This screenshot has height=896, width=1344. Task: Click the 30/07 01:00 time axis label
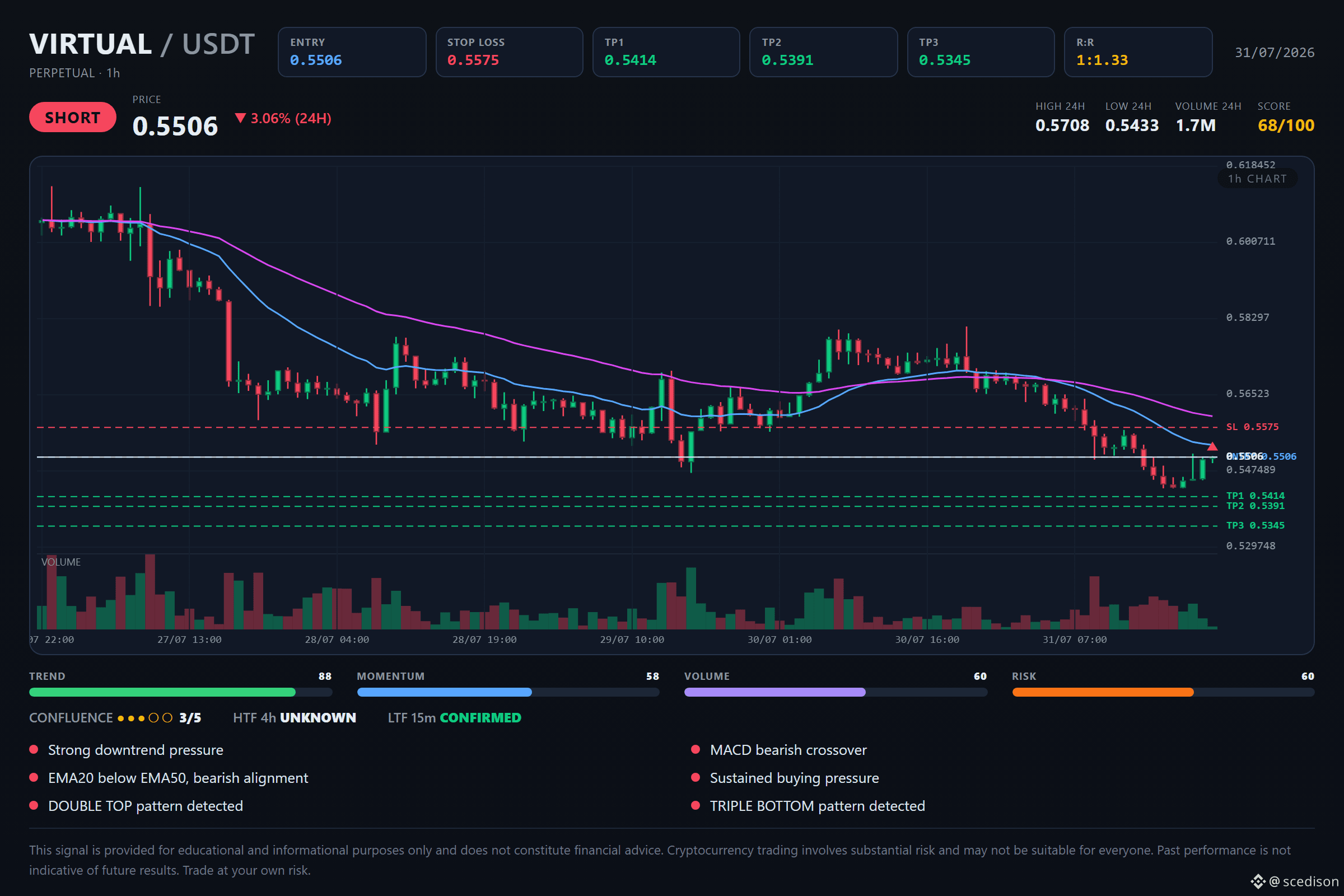(x=780, y=640)
